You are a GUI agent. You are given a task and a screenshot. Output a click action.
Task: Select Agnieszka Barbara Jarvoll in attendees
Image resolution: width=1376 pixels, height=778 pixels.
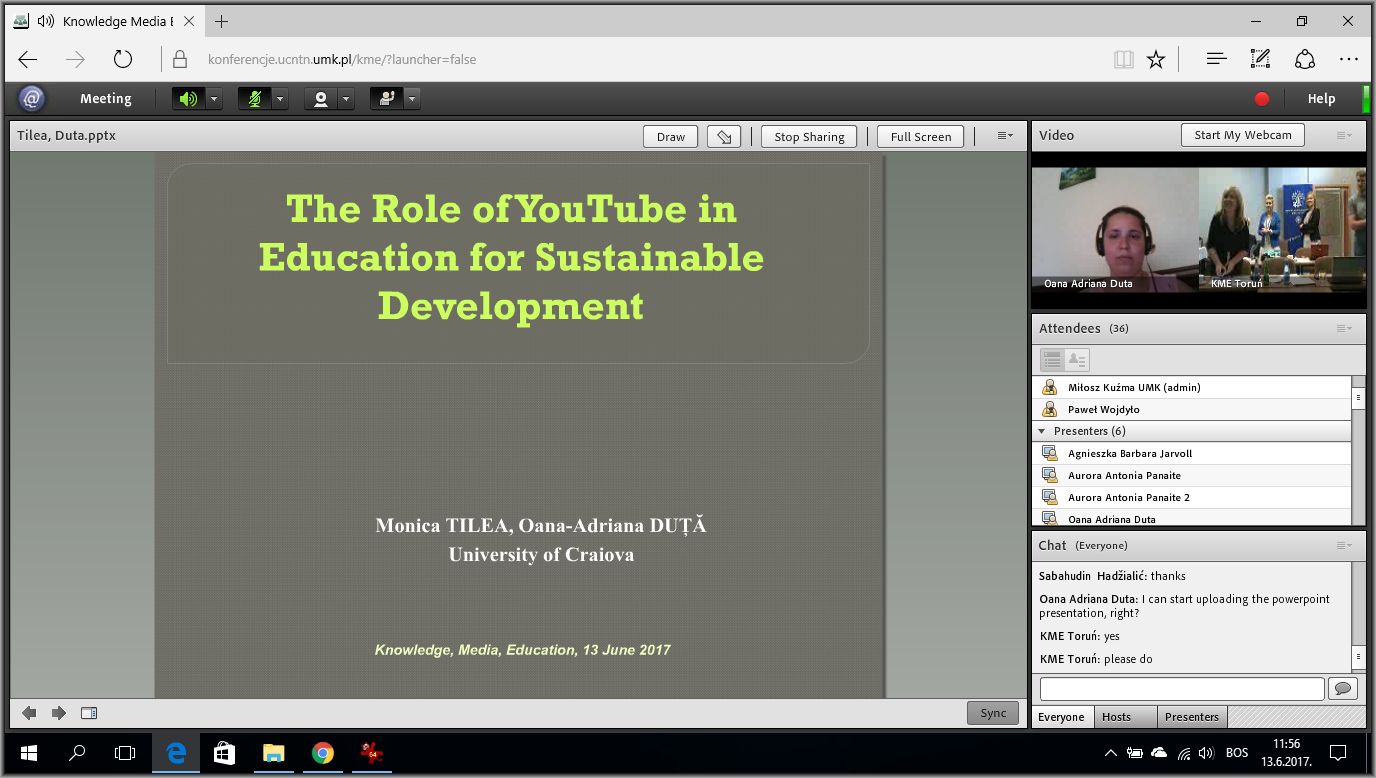(x=1192, y=453)
